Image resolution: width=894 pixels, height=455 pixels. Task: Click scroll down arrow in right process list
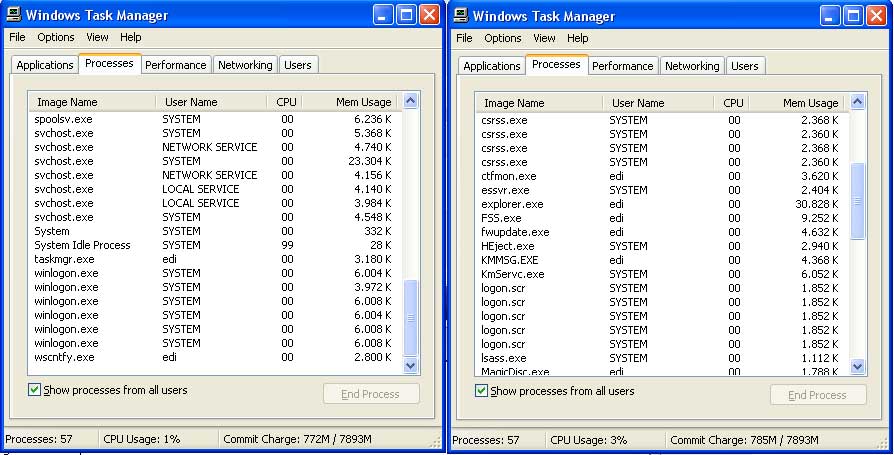(858, 366)
